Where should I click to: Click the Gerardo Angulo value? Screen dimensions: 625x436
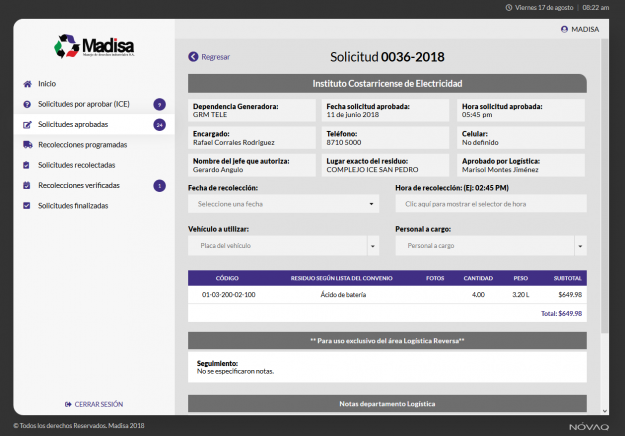pos(218,170)
